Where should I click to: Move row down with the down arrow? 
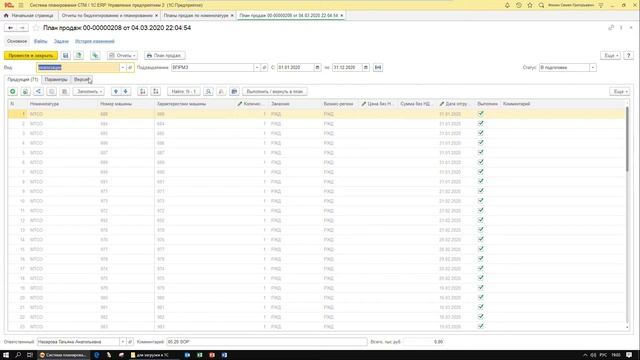pos(126,91)
